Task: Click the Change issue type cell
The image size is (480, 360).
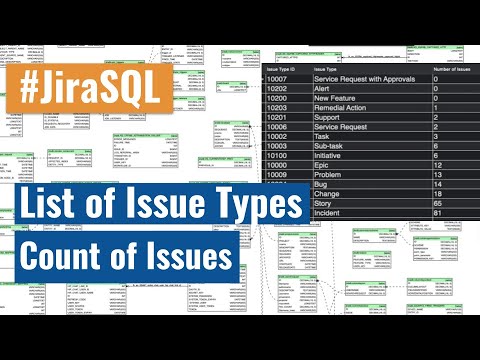Action: point(327,194)
